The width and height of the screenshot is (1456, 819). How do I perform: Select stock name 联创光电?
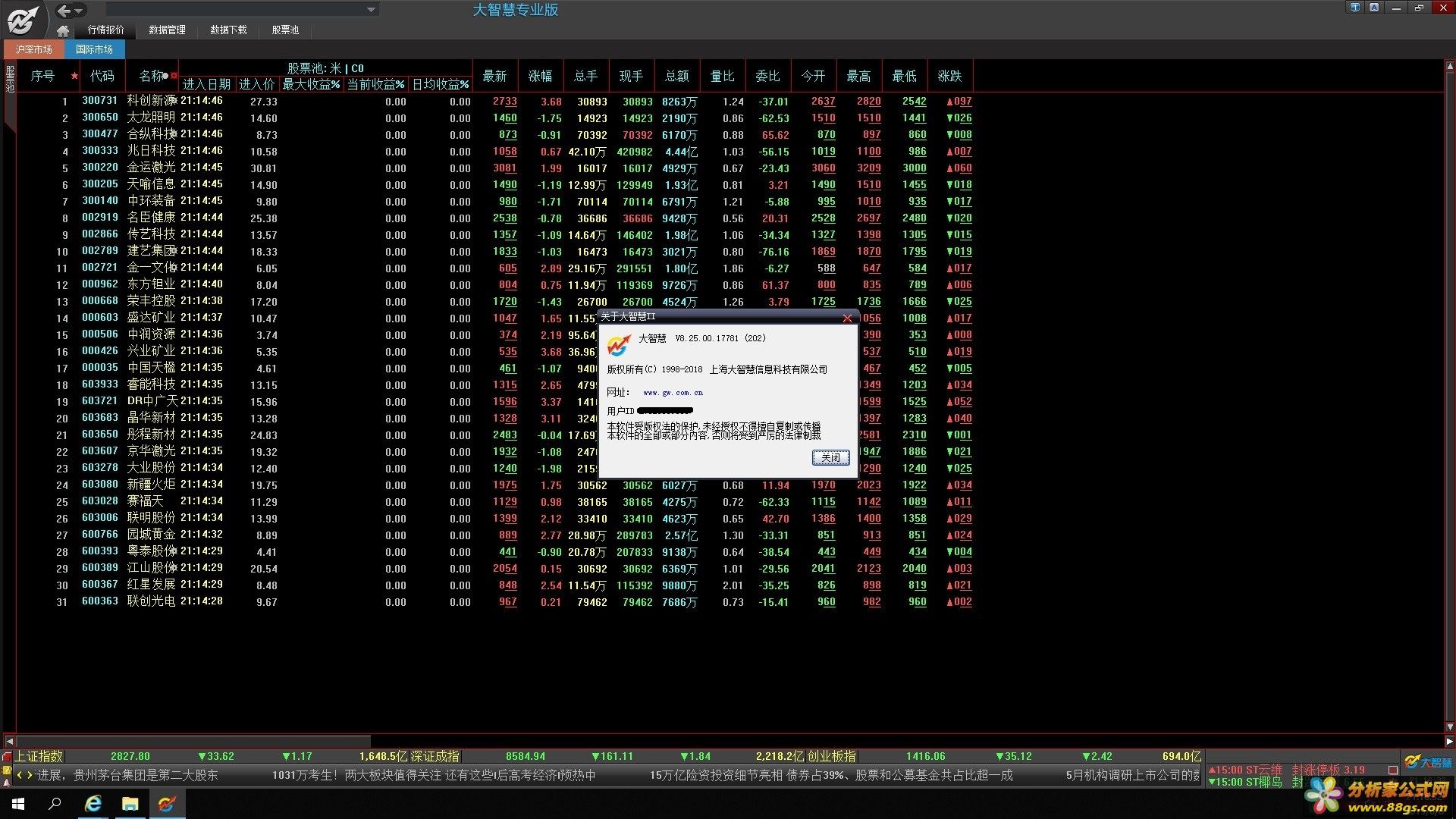coord(151,601)
